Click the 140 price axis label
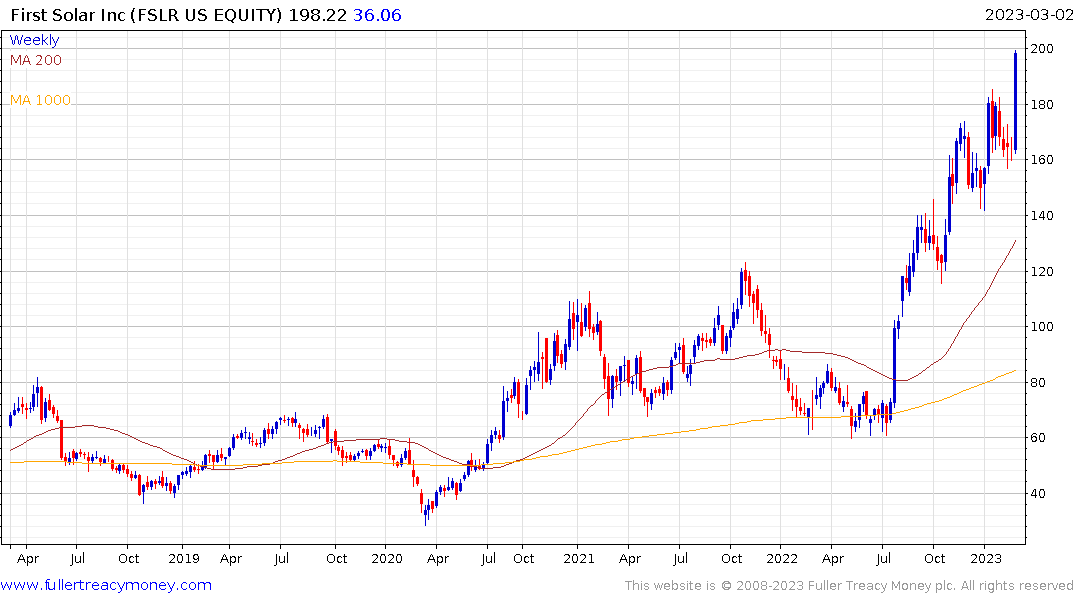Viewport: 1075px width, 600px height. pyautogui.click(x=1042, y=215)
